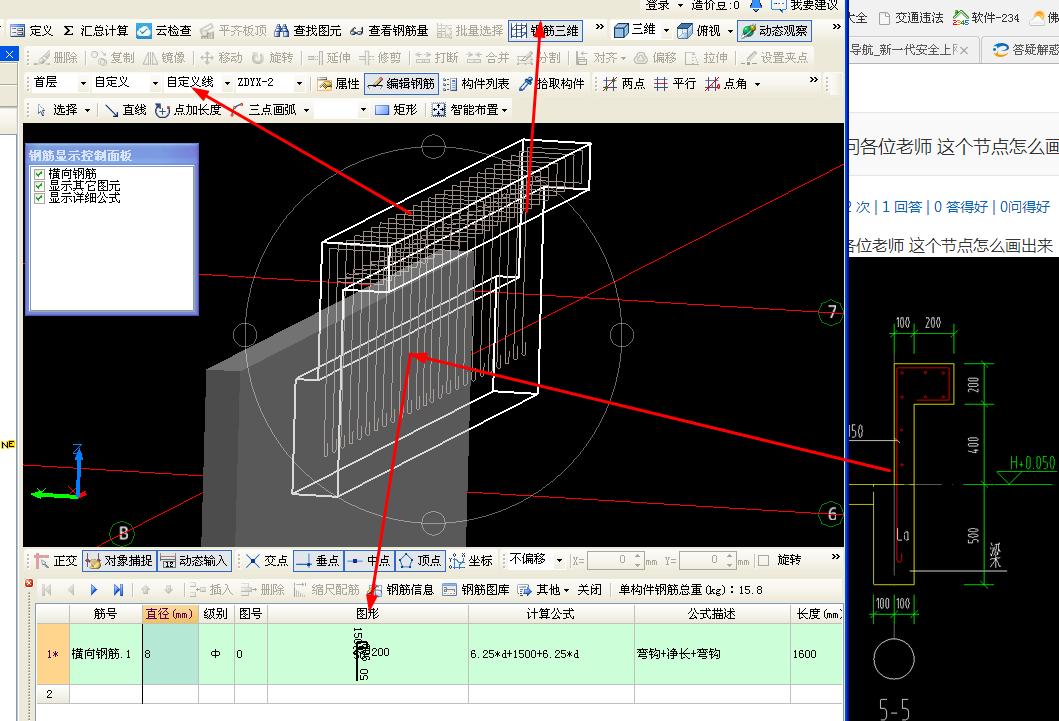Image resolution: width=1059 pixels, height=721 pixels.
Task: Switch to 答疑解惑 browser tab
Action: pyautogui.click(x=1025, y=50)
